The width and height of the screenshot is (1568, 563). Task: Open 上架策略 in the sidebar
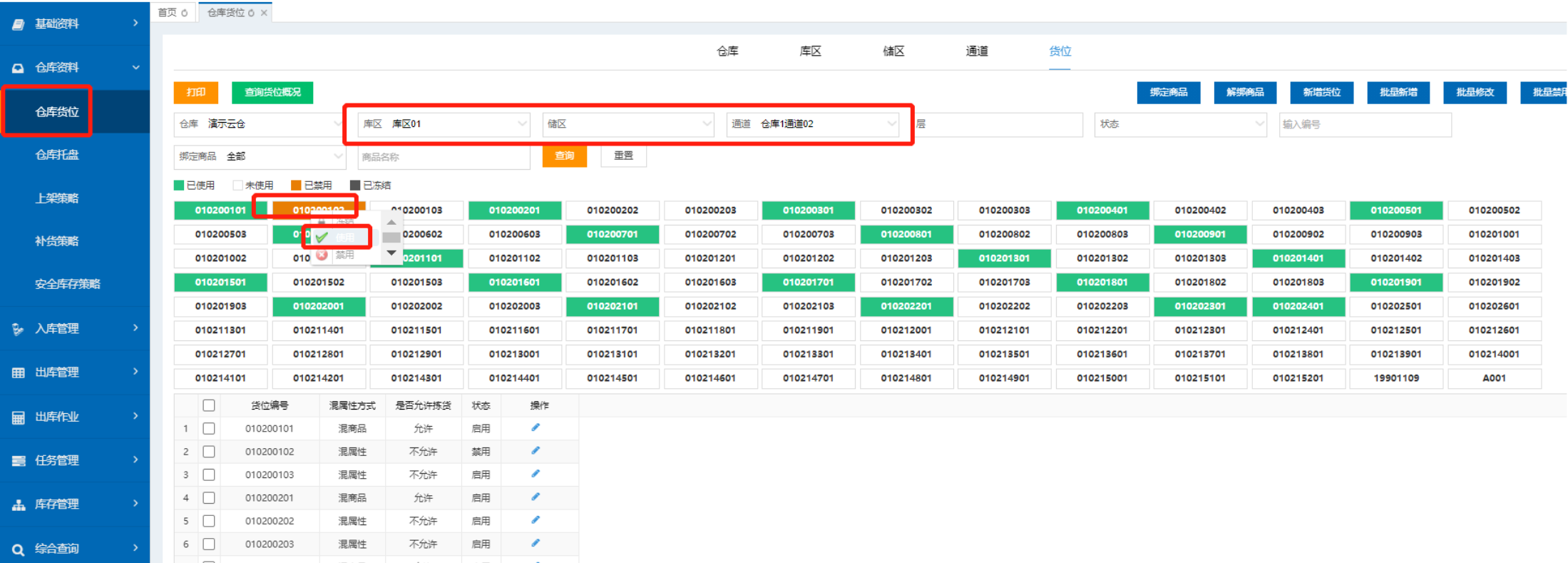(x=57, y=198)
